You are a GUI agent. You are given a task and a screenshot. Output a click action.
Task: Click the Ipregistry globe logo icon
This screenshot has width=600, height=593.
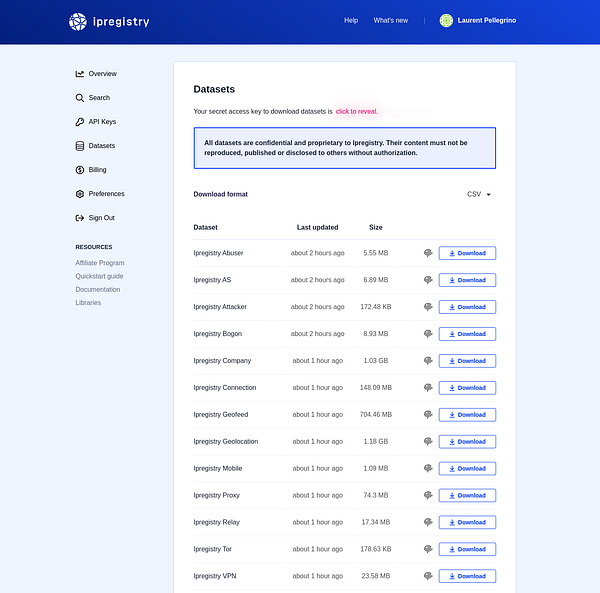(x=78, y=21)
